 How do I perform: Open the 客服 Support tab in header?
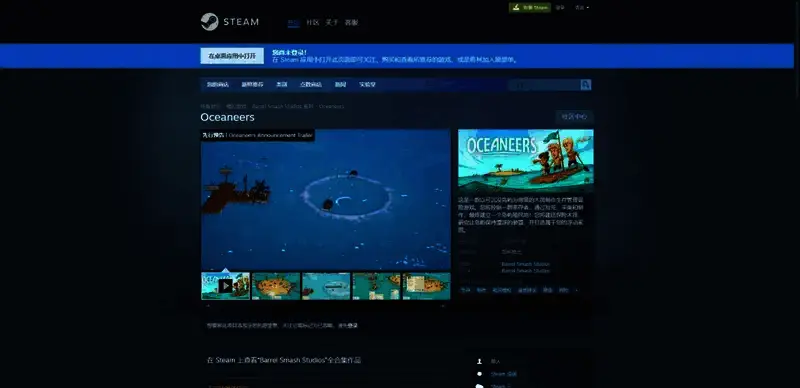pyautogui.click(x=352, y=22)
